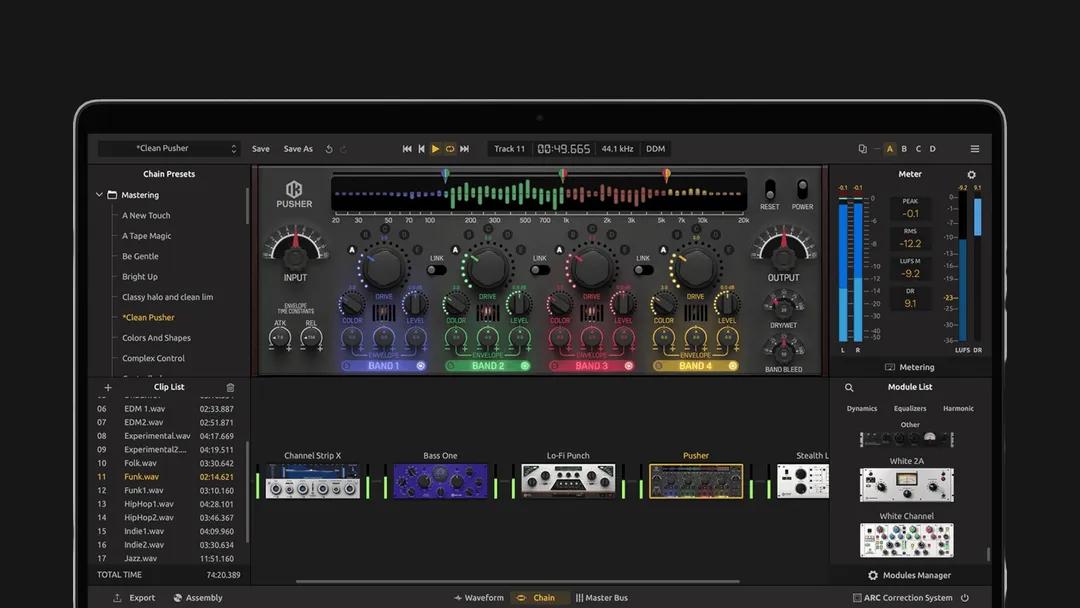Switch to the Master Bus tab
Image resolution: width=1080 pixels, height=608 pixels.
601,597
